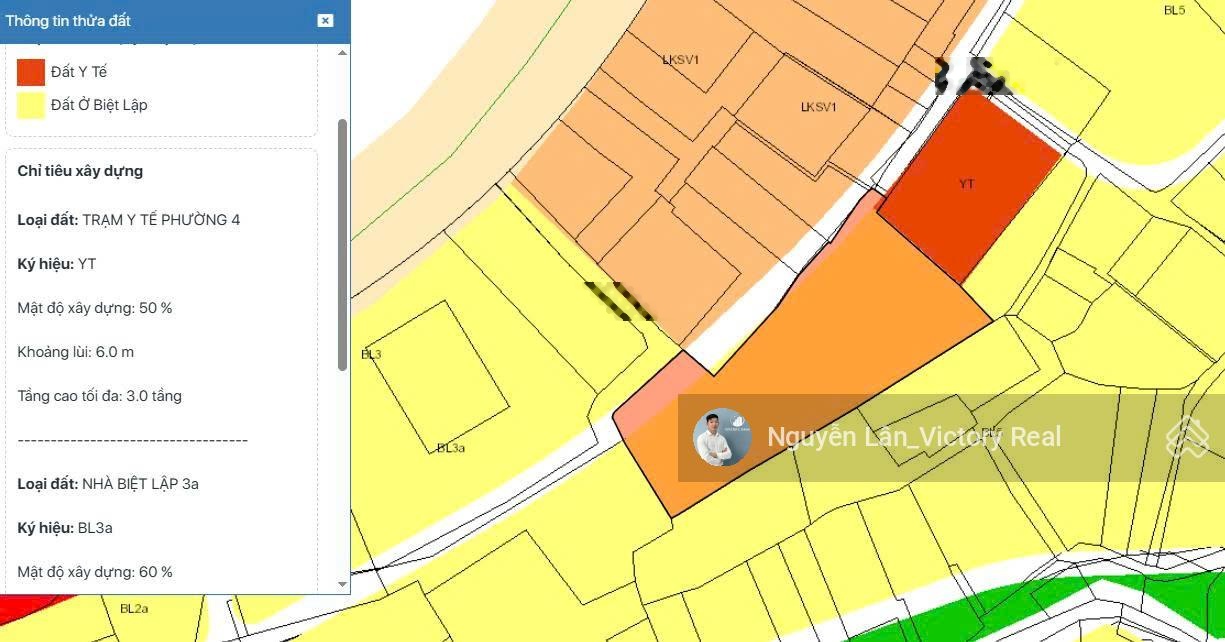Click 'Tầng cao tối đa: 3.0 tầng'
The width and height of the screenshot is (1225, 642).
click(x=100, y=396)
